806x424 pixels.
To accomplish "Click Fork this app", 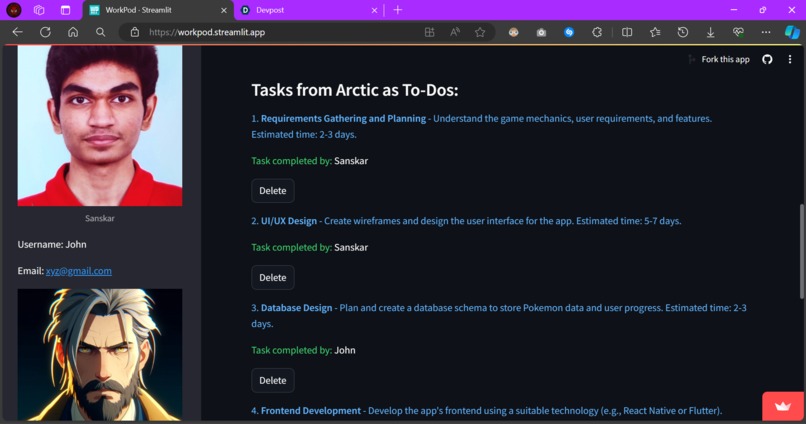I will pyautogui.click(x=725, y=59).
